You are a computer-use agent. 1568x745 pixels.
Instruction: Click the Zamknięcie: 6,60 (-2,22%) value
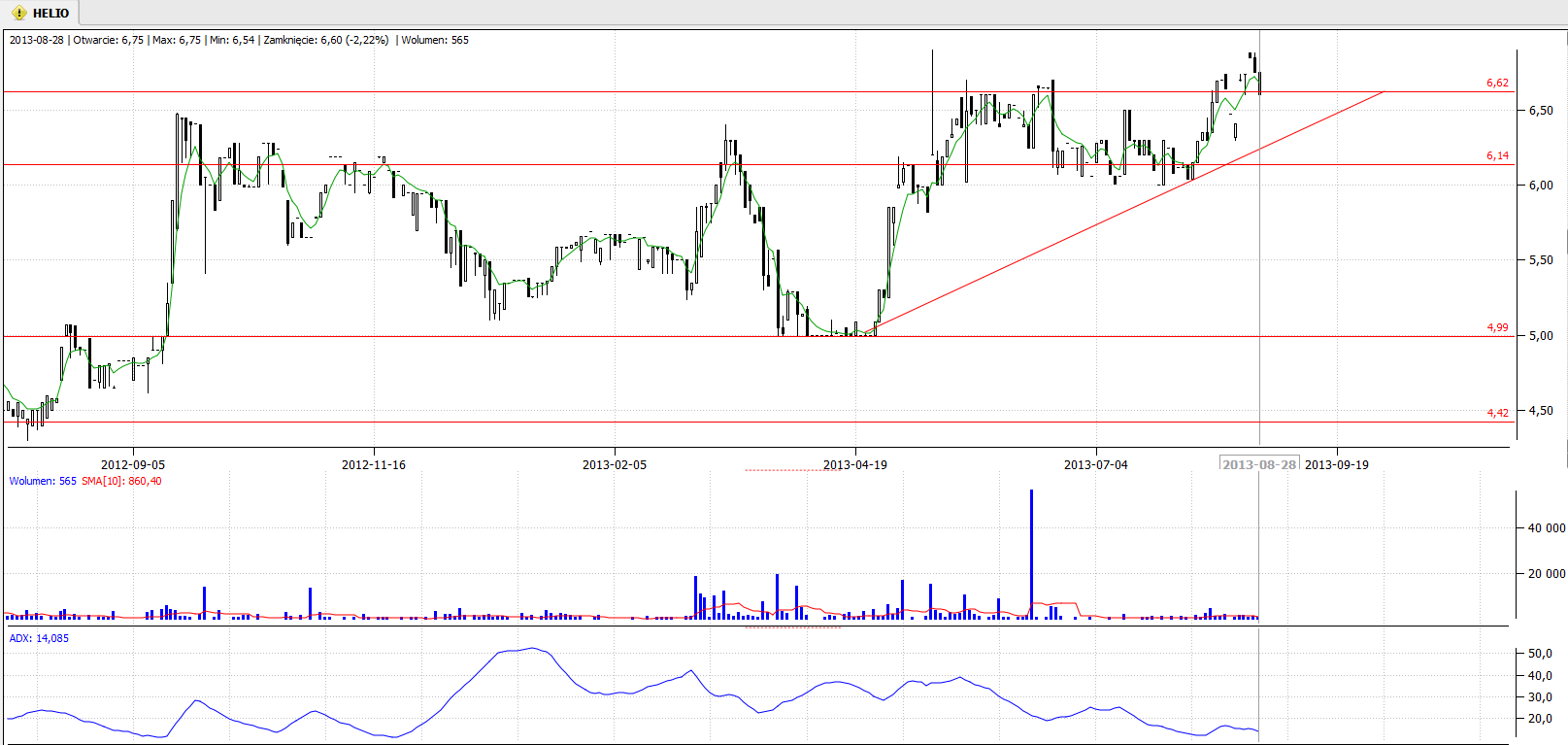pos(326,40)
